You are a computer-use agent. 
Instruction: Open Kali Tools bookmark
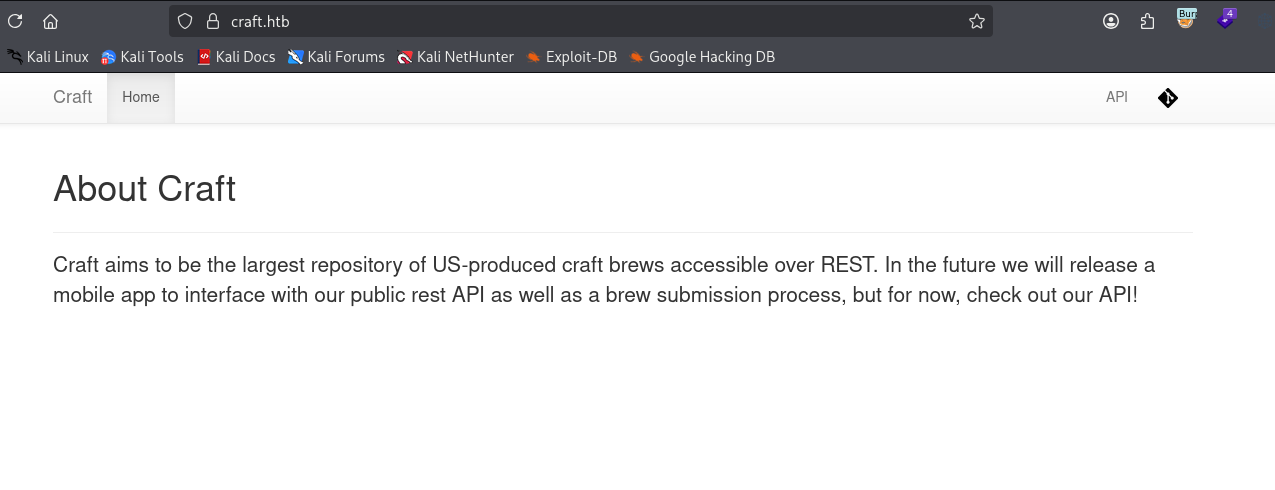[x=142, y=57]
